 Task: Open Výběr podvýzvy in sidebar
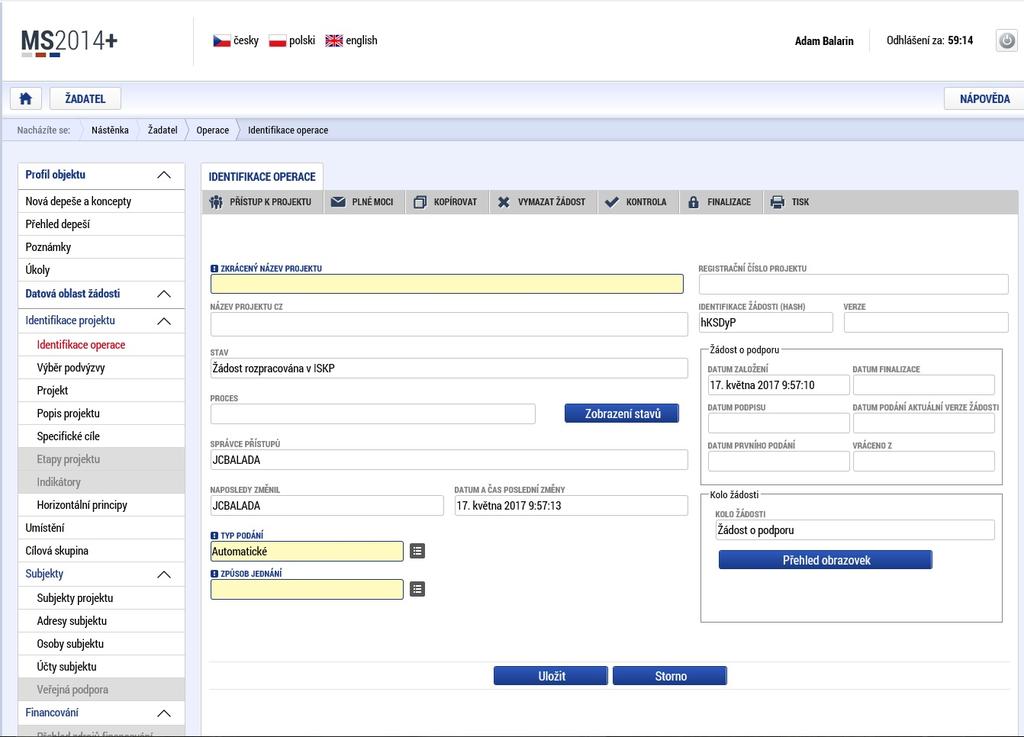[x=101, y=368]
